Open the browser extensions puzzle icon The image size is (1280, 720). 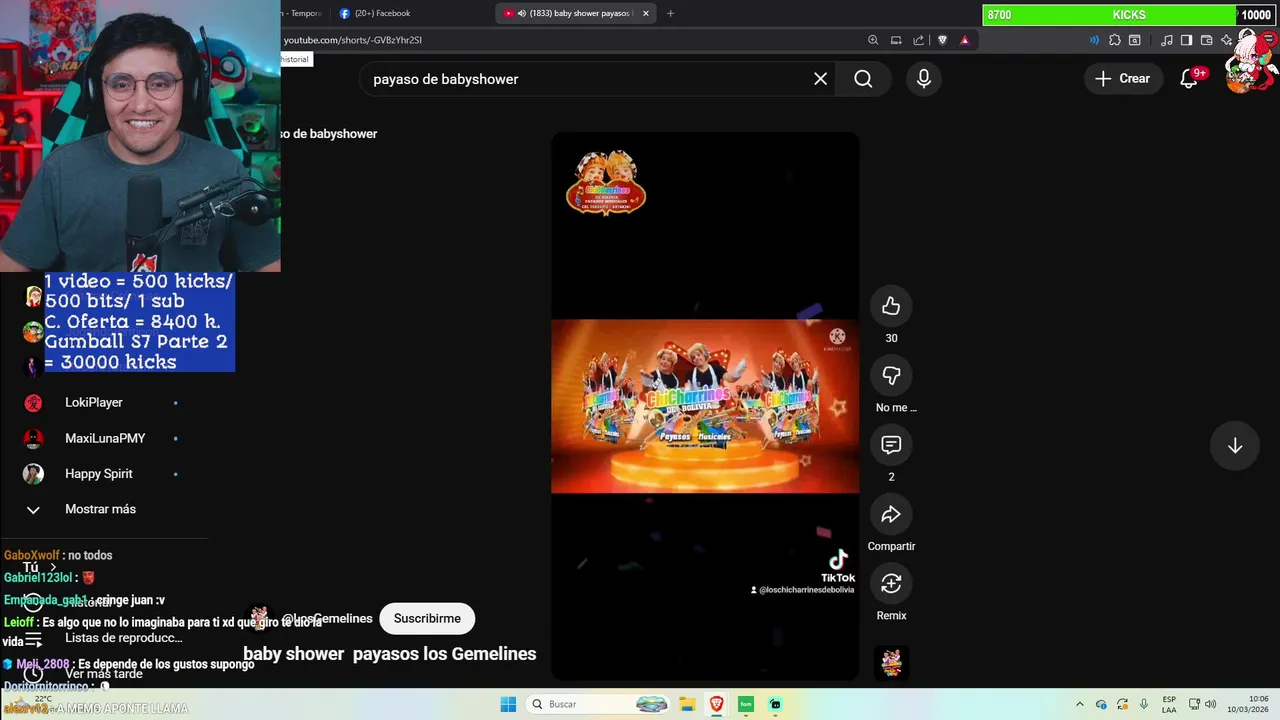point(1115,40)
